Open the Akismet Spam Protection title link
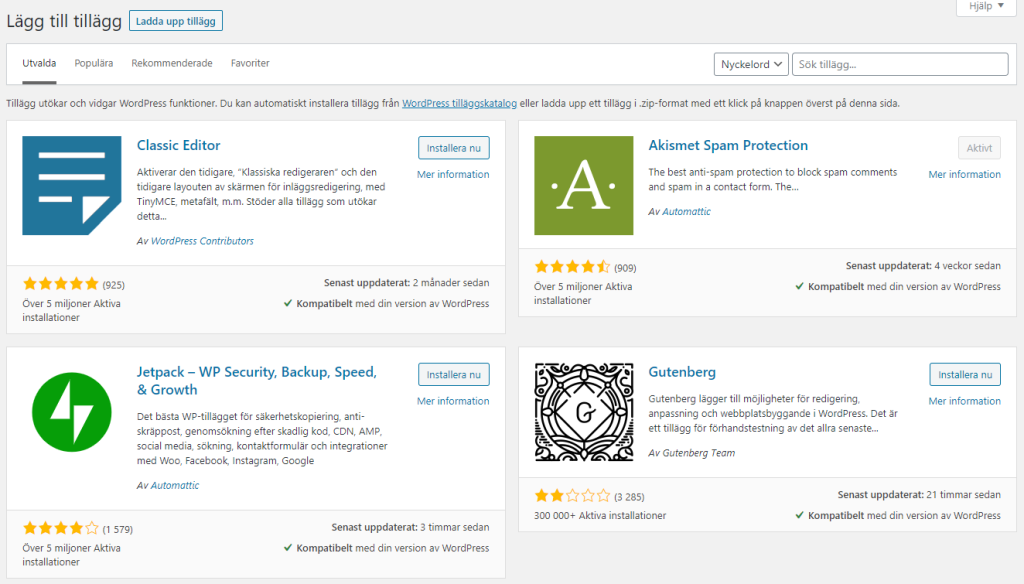This screenshot has height=584, width=1024. coord(728,145)
